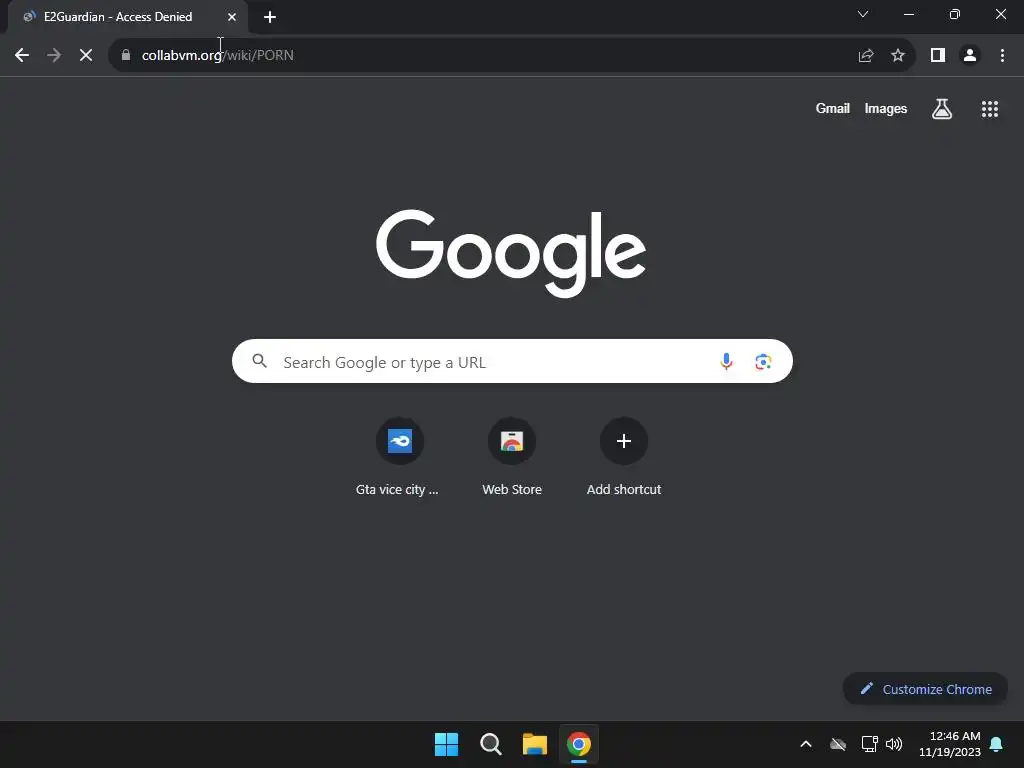Close the E2Guardian - Access Denied tab

(232, 18)
